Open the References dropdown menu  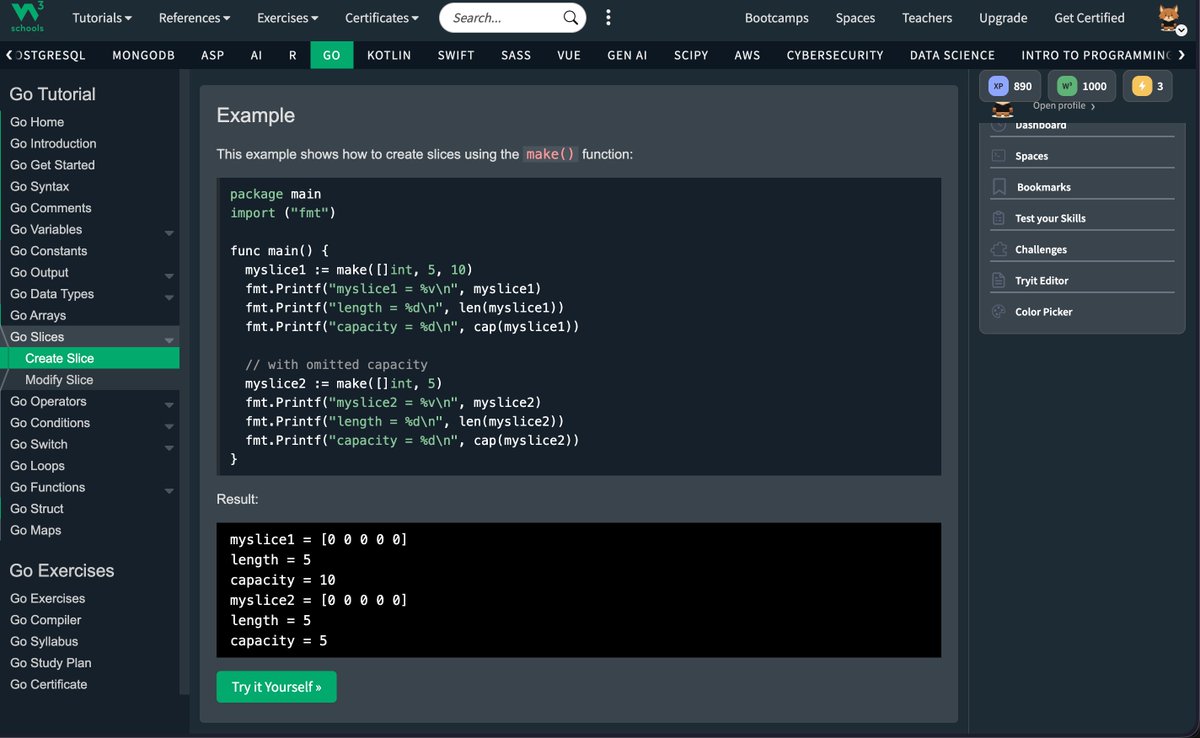(194, 18)
